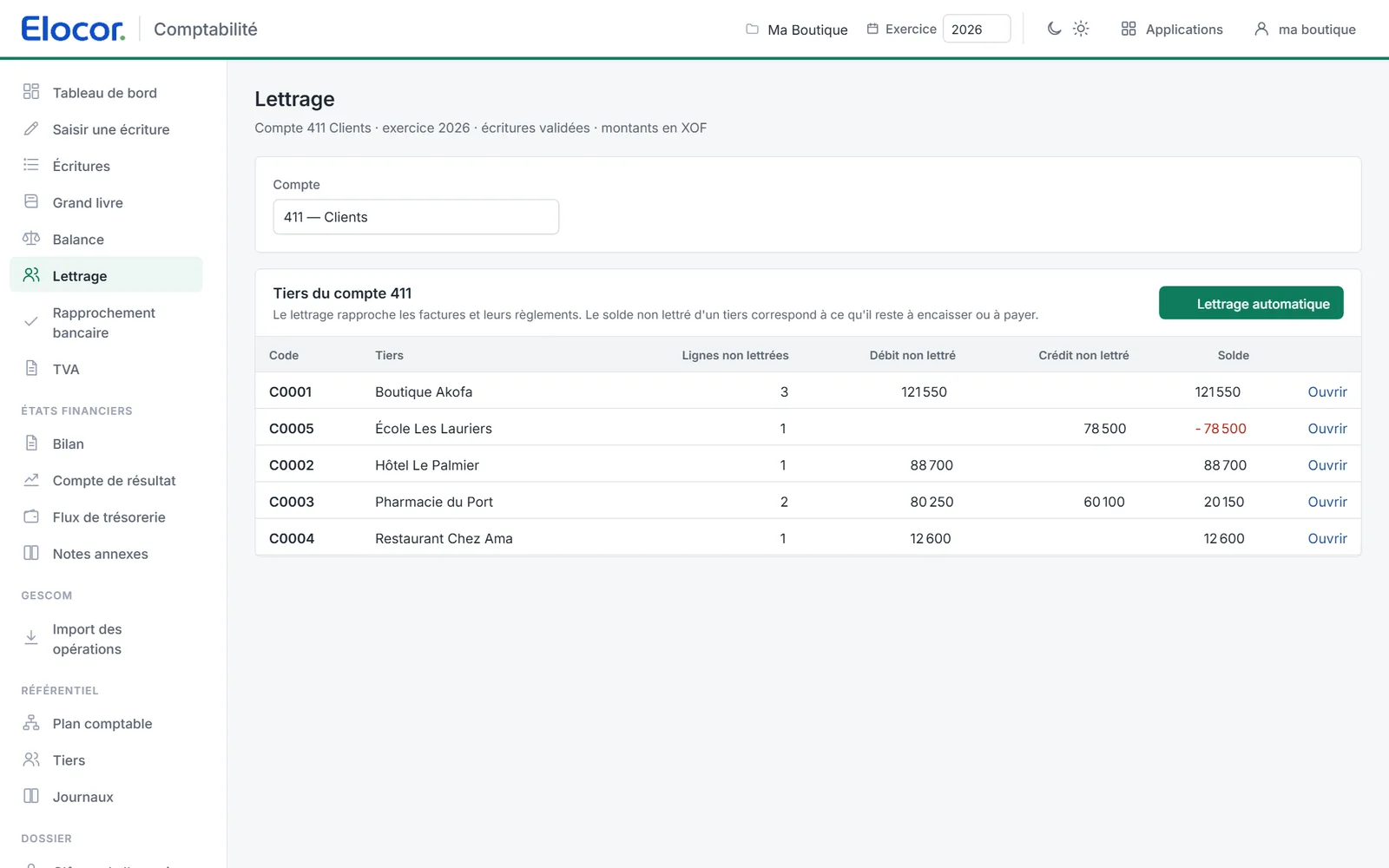Click the checkmark icon for Rapprochement bancaire
1389x868 pixels.
coord(31,321)
